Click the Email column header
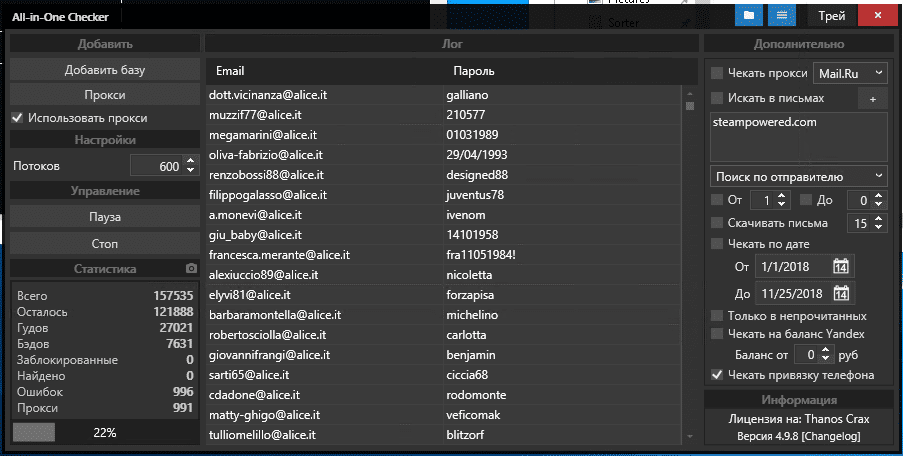Screen dimensions: 903x456 tap(230, 71)
